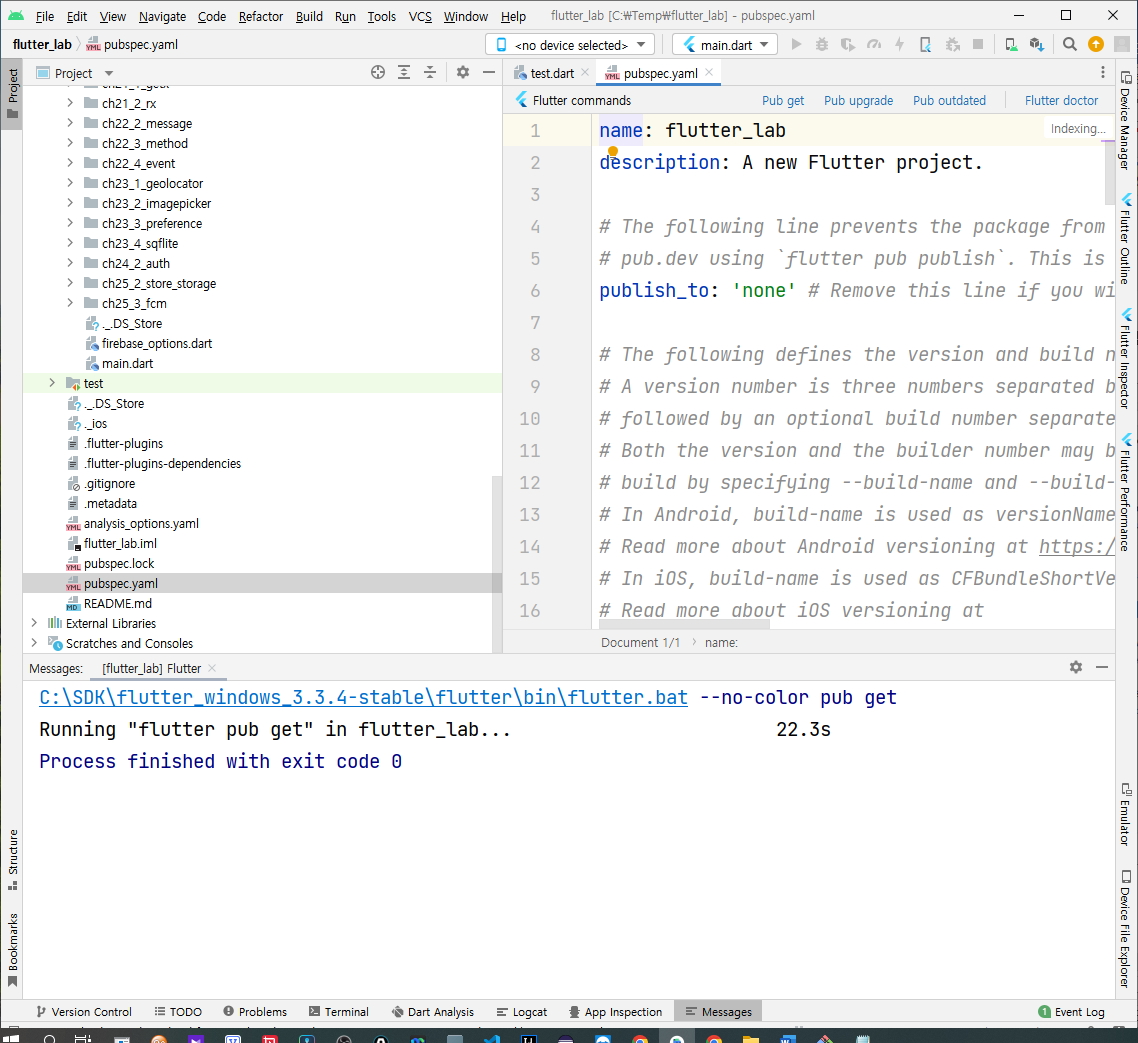Open the VCS menu
The image size is (1138, 1043).
[419, 16]
